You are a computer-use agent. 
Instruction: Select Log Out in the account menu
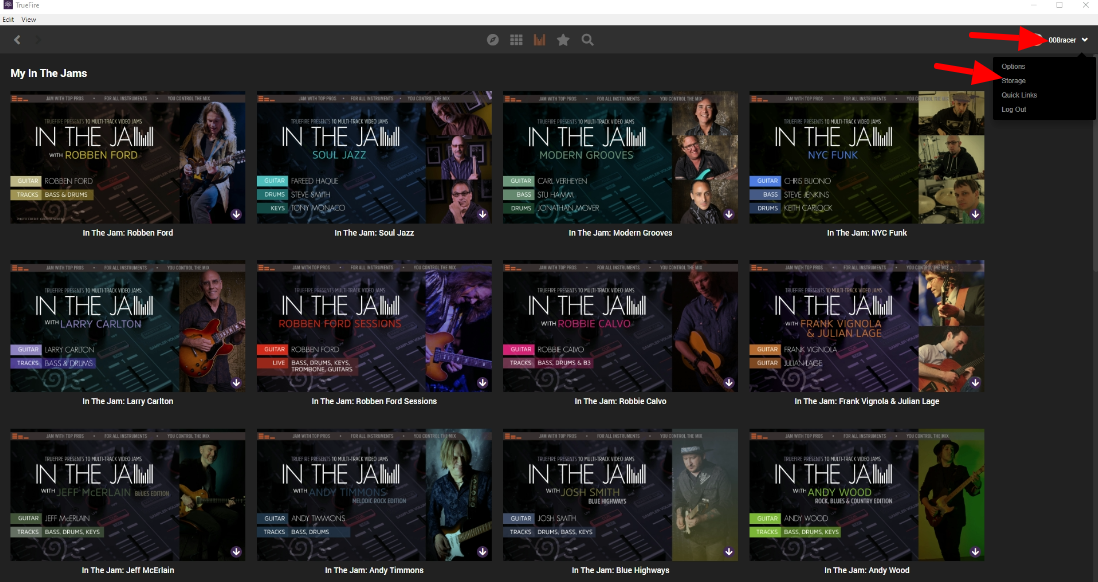click(1013, 109)
